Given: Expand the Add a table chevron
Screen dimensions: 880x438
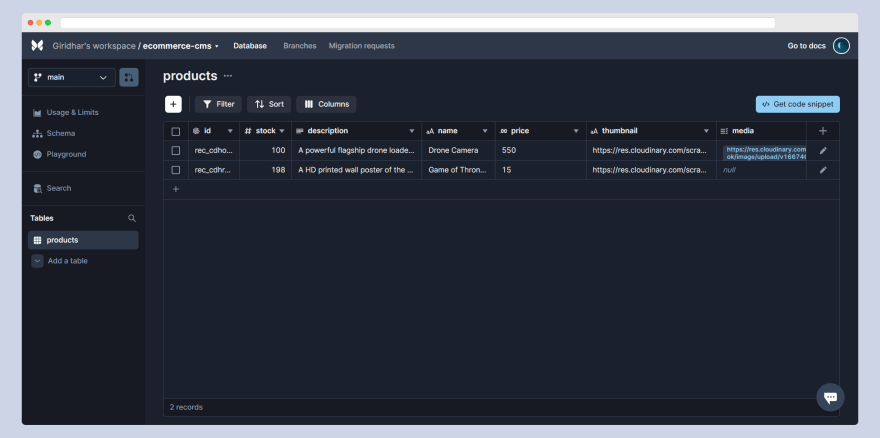Looking at the screenshot, I should [x=37, y=261].
